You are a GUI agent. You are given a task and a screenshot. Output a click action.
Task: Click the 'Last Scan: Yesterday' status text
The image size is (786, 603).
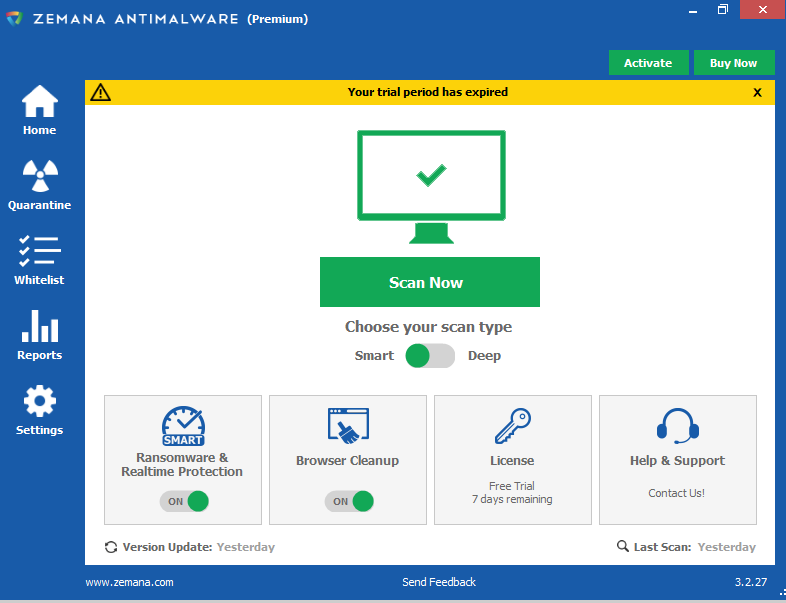[695, 547]
